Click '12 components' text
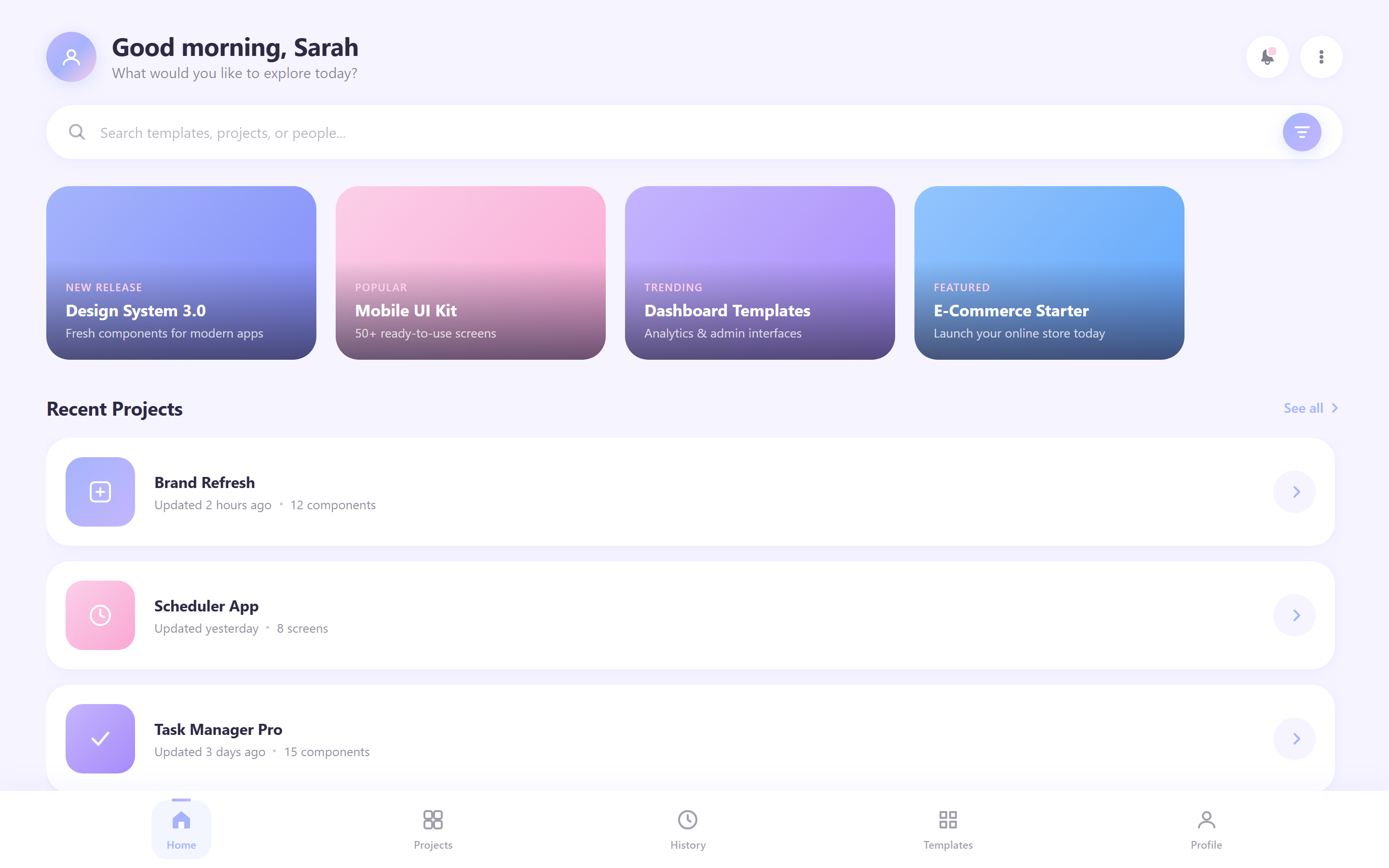Screen dimensions: 1389x868 333,505
